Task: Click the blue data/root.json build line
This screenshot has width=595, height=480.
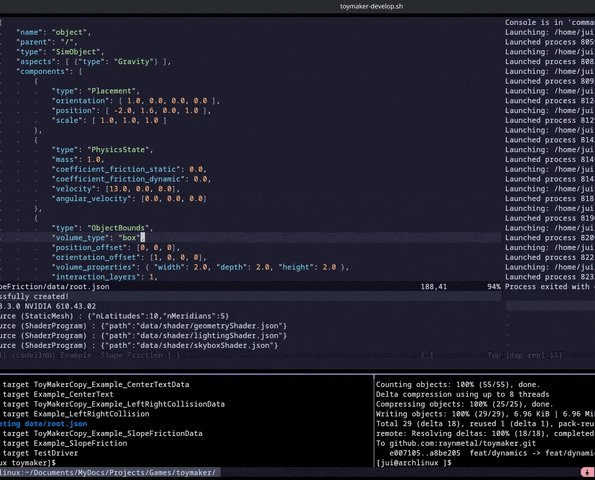Action: click(43, 424)
